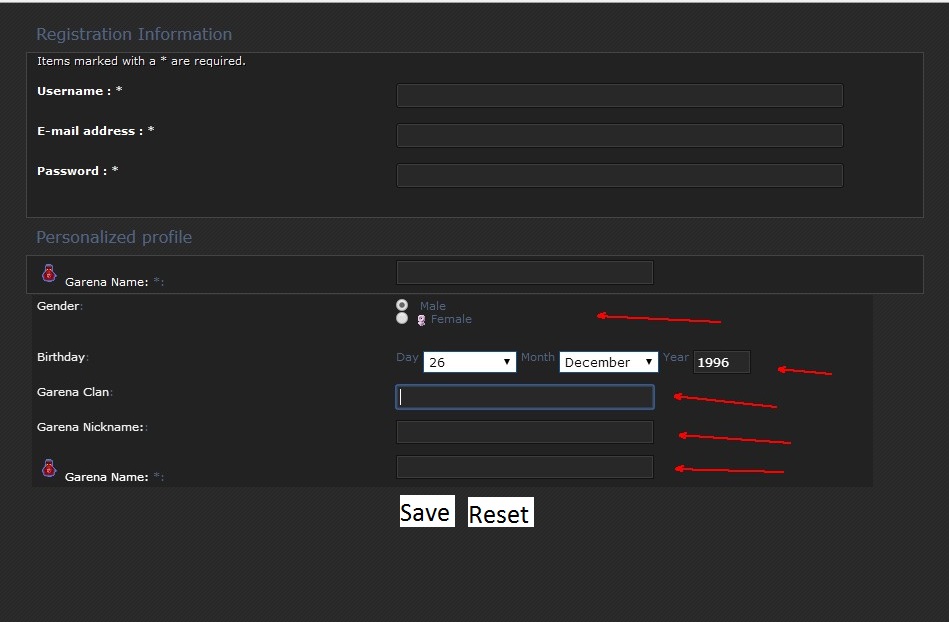Click the Garena Clan label
Image resolution: width=949 pixels, height=622 pixels.
[73, 392]
